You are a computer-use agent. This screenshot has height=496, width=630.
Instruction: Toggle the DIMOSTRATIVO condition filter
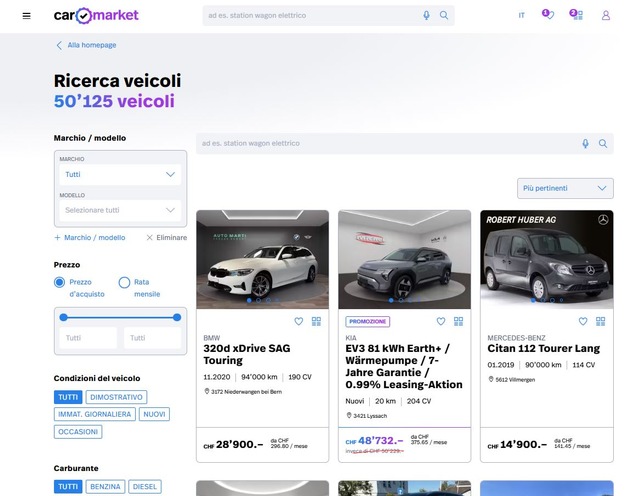point(115,397)
